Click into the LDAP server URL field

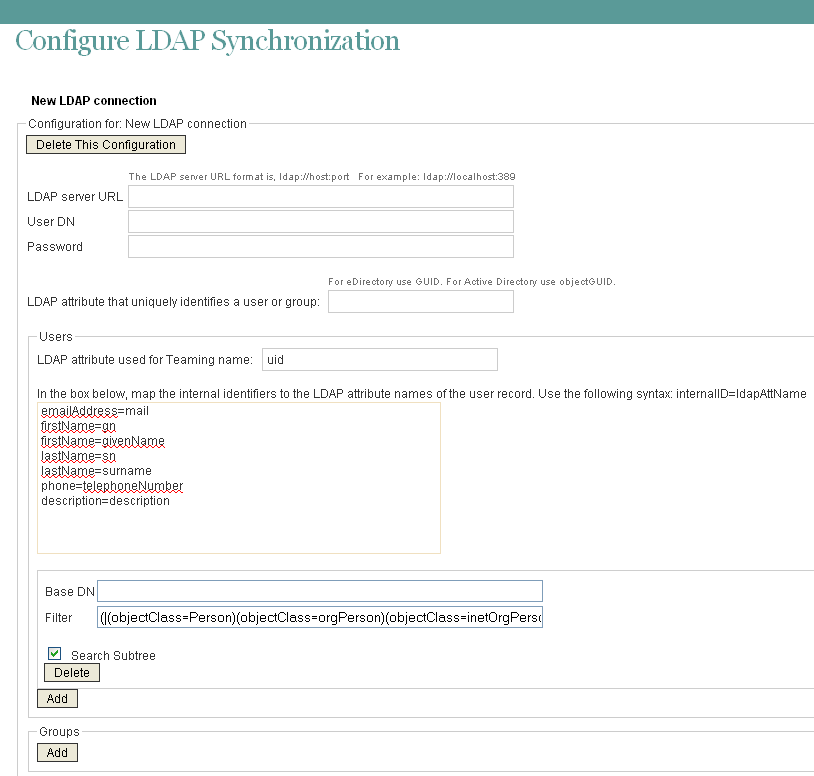click(x=320, y=196)
